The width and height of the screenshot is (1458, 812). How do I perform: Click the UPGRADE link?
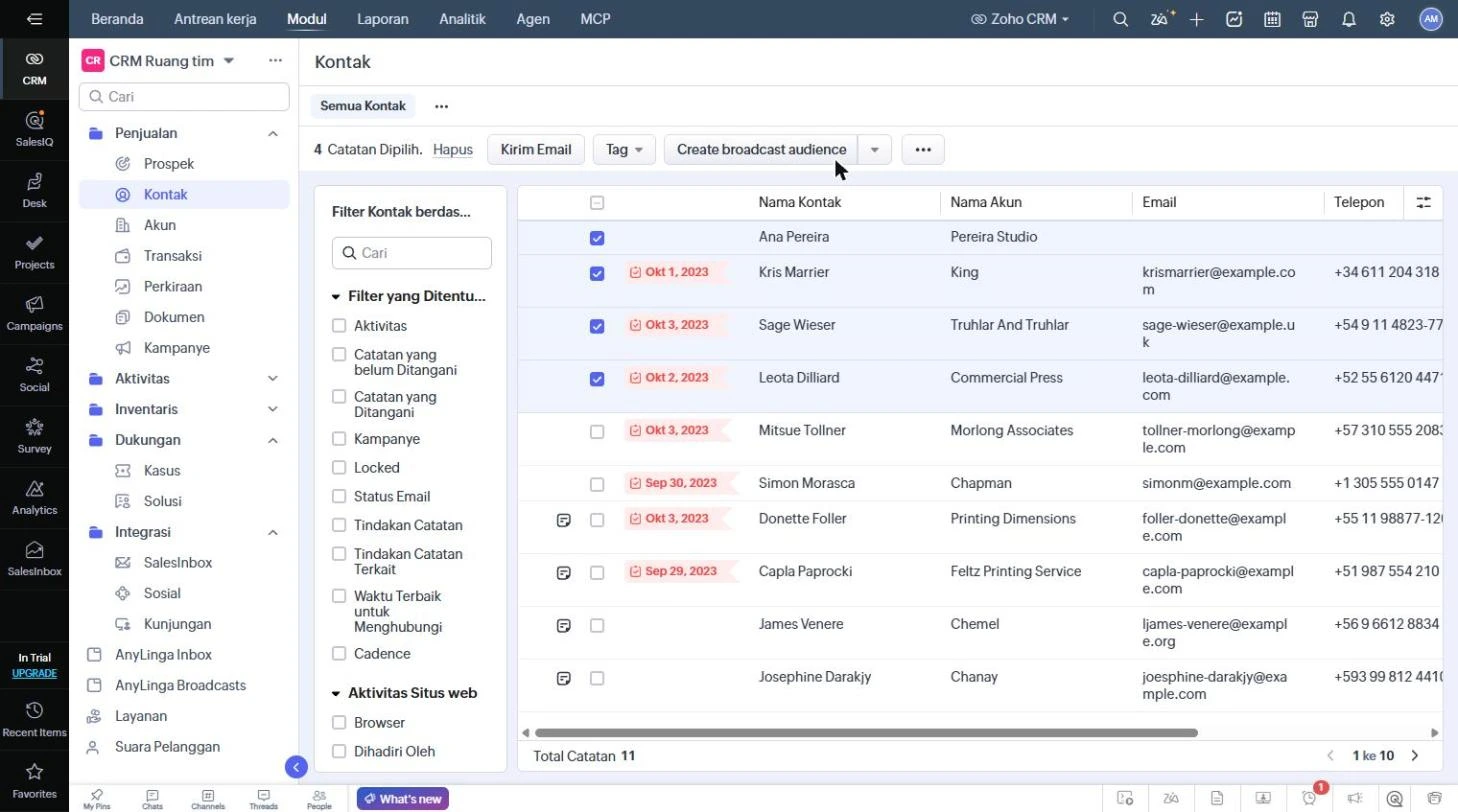tap(34, 673)
